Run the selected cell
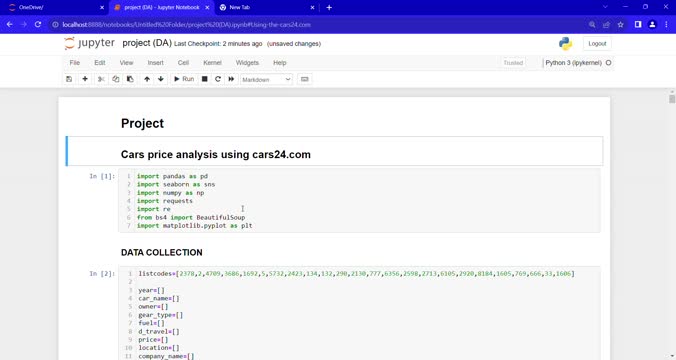This screenshot has height=360, width=676. pos(184,79)
